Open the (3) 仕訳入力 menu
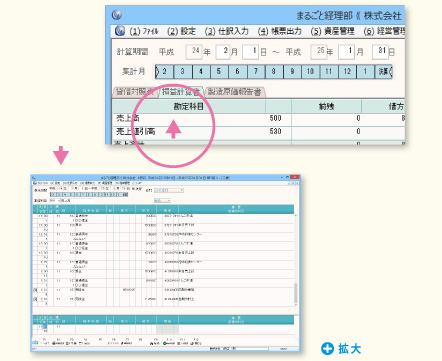442x361 pixels. [x=227, y=31]
